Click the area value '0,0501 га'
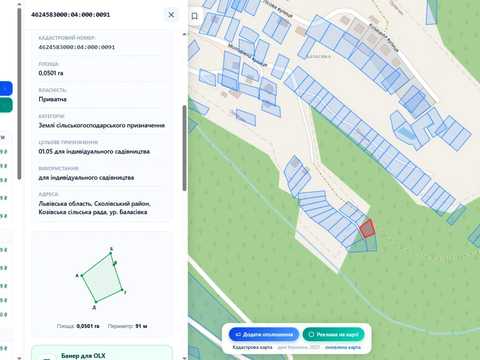 tap(51, 73)
